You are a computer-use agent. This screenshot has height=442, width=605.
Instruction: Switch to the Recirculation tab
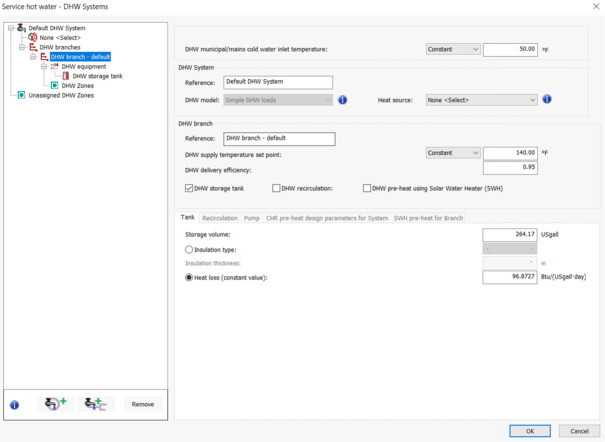point(219,217)
